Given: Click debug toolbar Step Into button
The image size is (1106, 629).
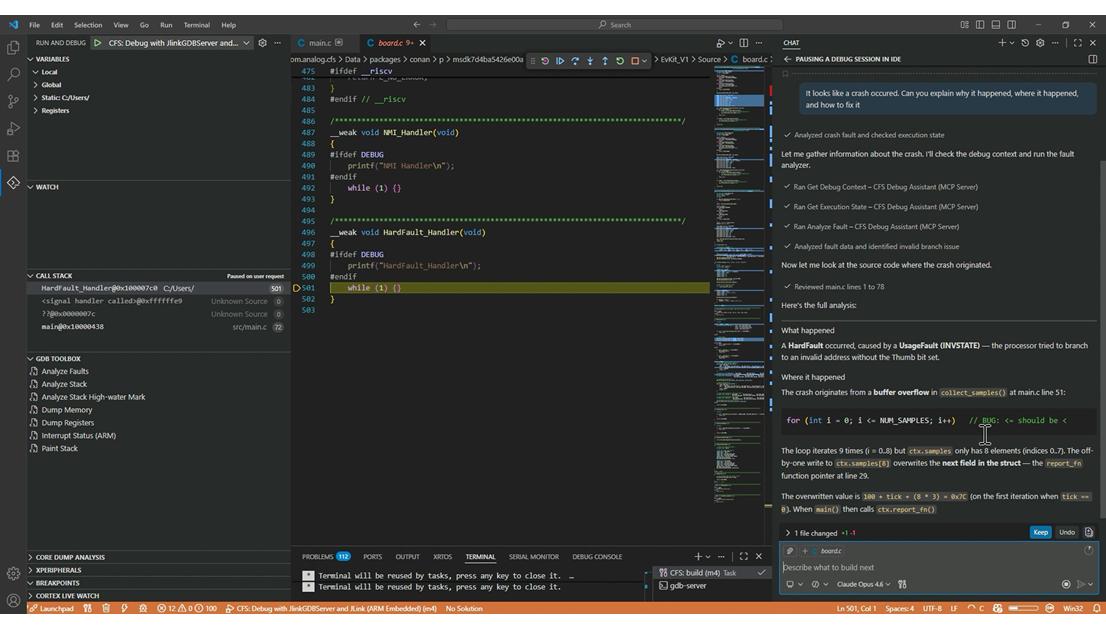Looking at the screenshot, I should (590, 61).
